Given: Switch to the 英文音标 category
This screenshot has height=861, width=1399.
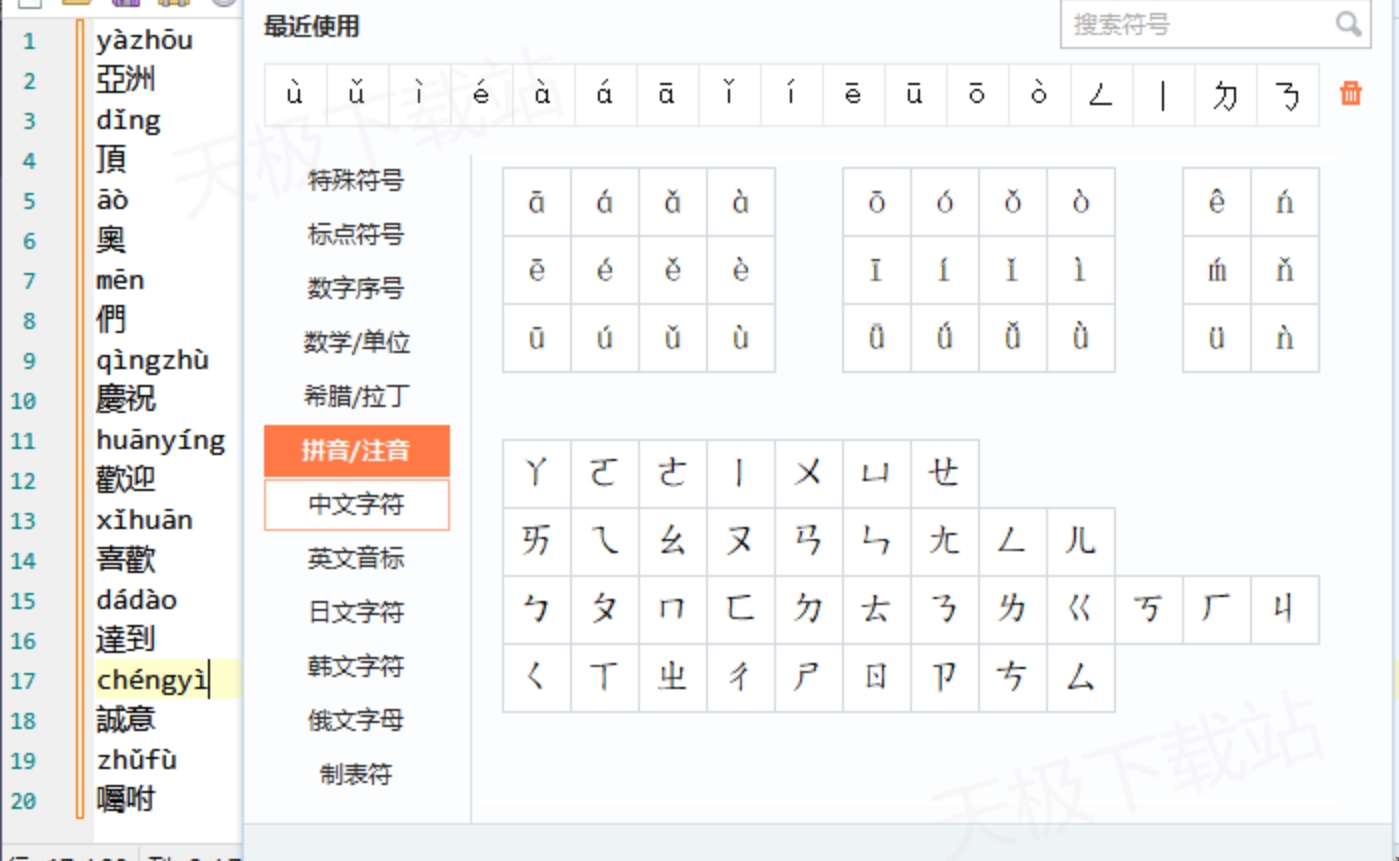Looking at the screenshot, I should tap(356, 559).
